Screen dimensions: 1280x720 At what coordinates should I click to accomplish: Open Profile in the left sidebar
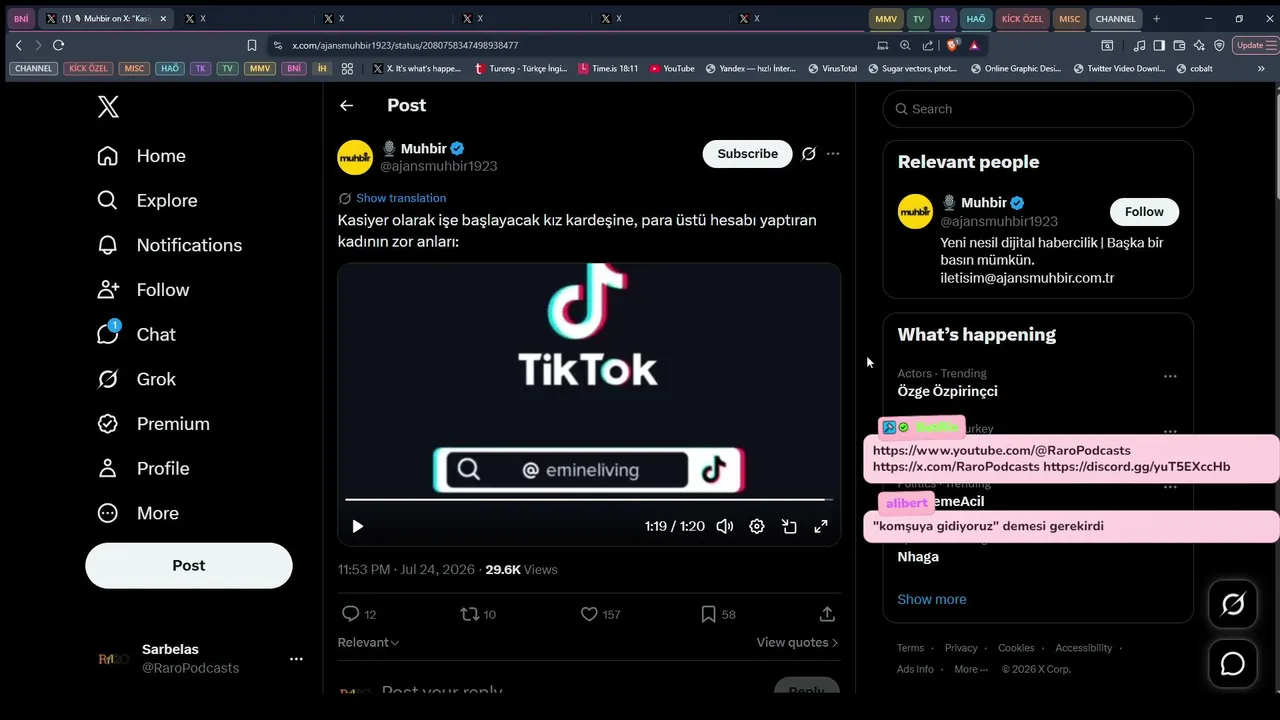(142, 468)
